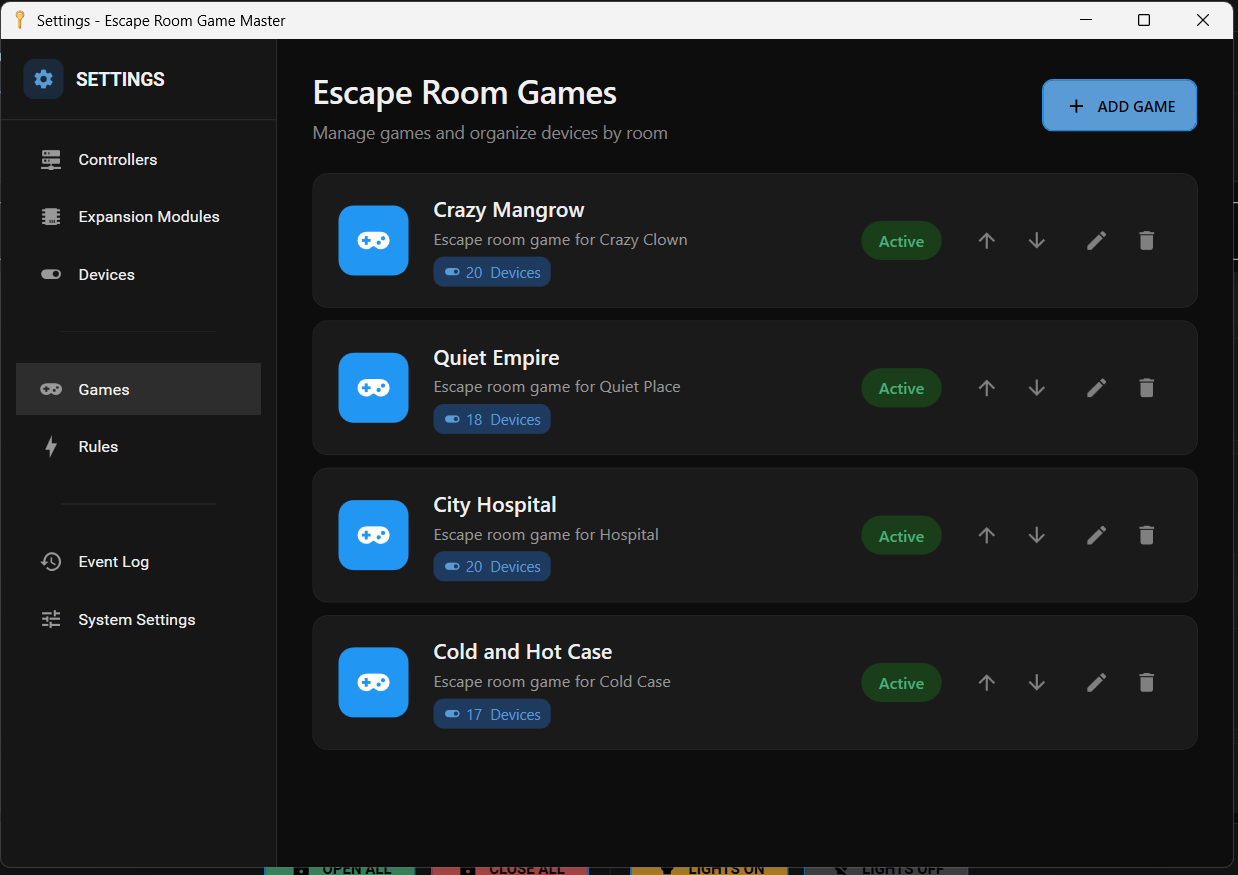Screen dimensions: 1238x875
Task: Click the Active status of Crazy Mangrow
Action: [x=901, y=241]
